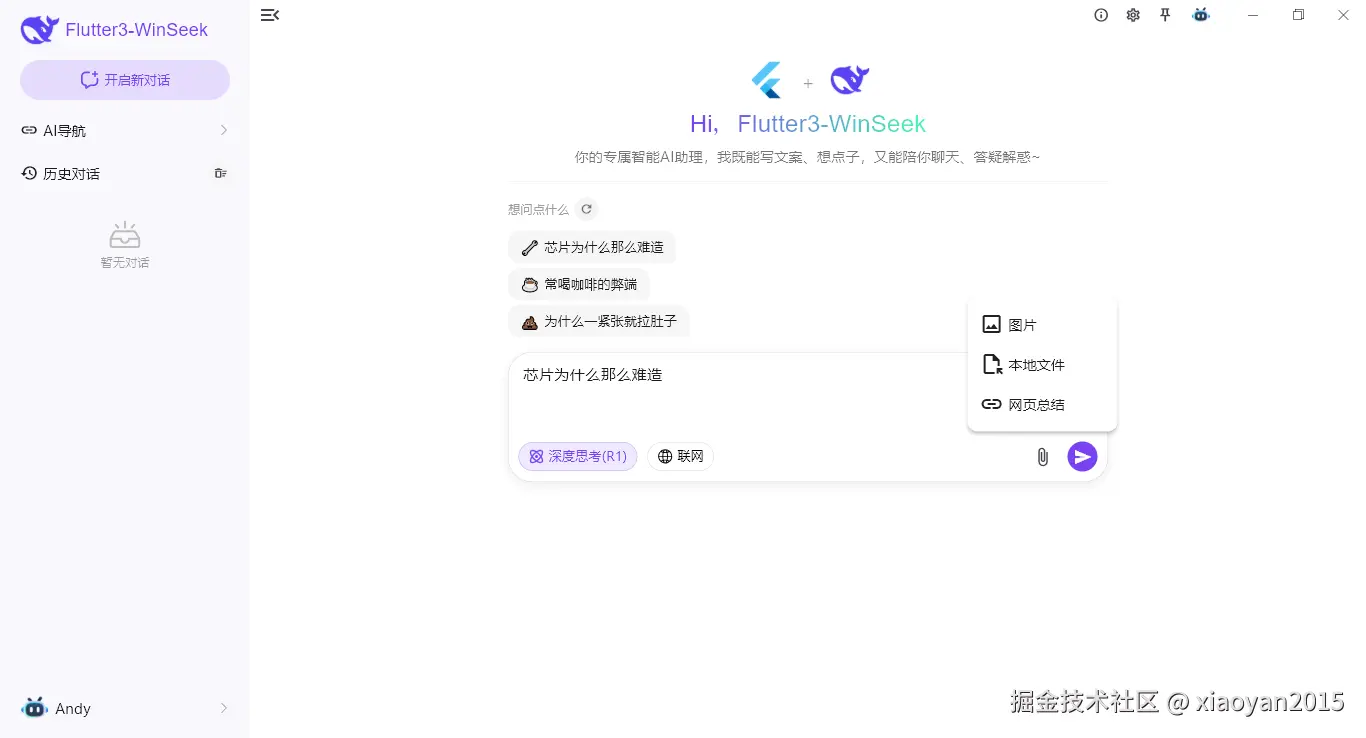Select suggestion 常喝咖啡的弊端
The width and height of the screenshot is (1366, 738).
coord(580,284)
